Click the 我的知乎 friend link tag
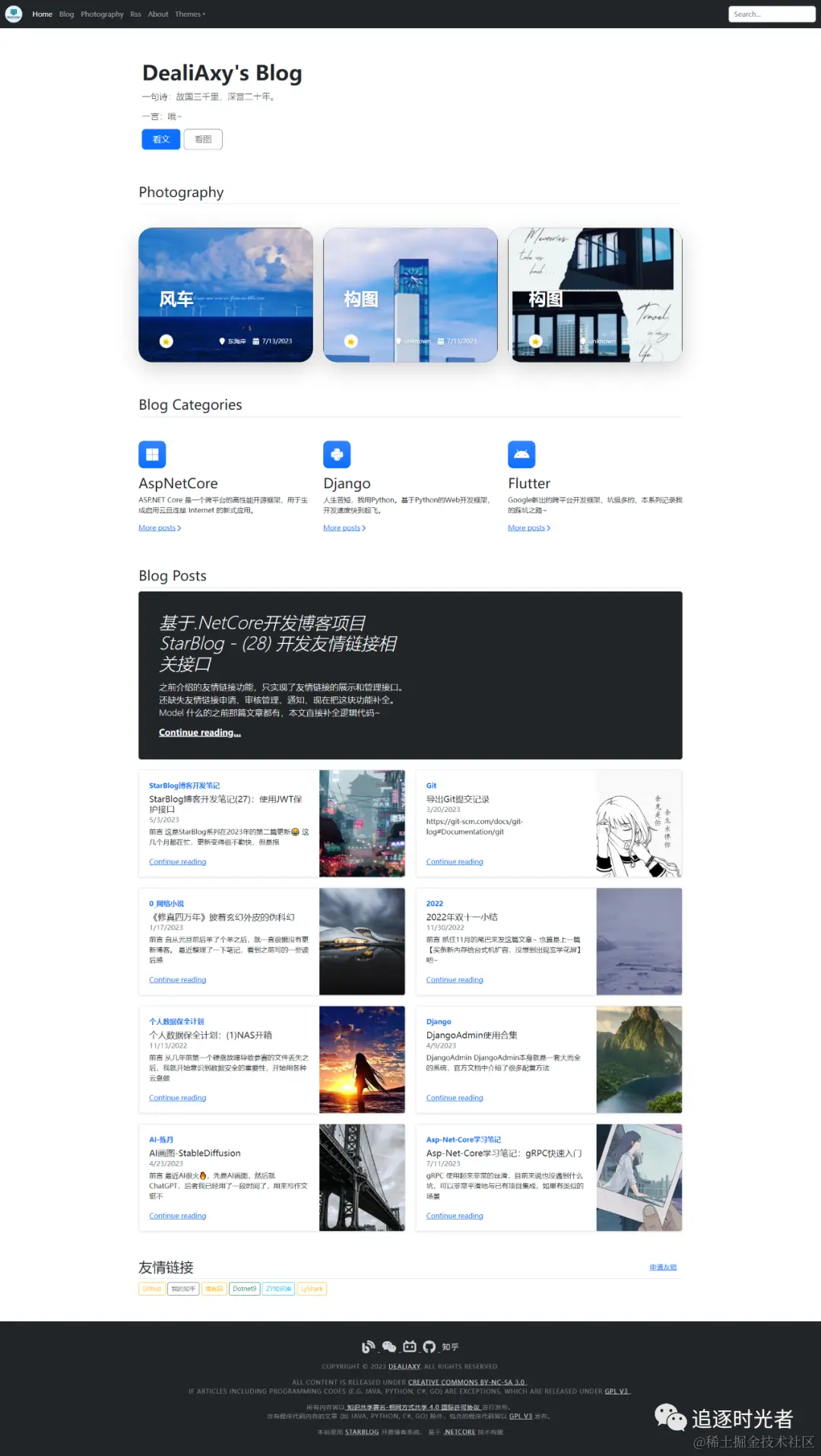This screenshot has width=821, height=1456. click(183, 1289)
